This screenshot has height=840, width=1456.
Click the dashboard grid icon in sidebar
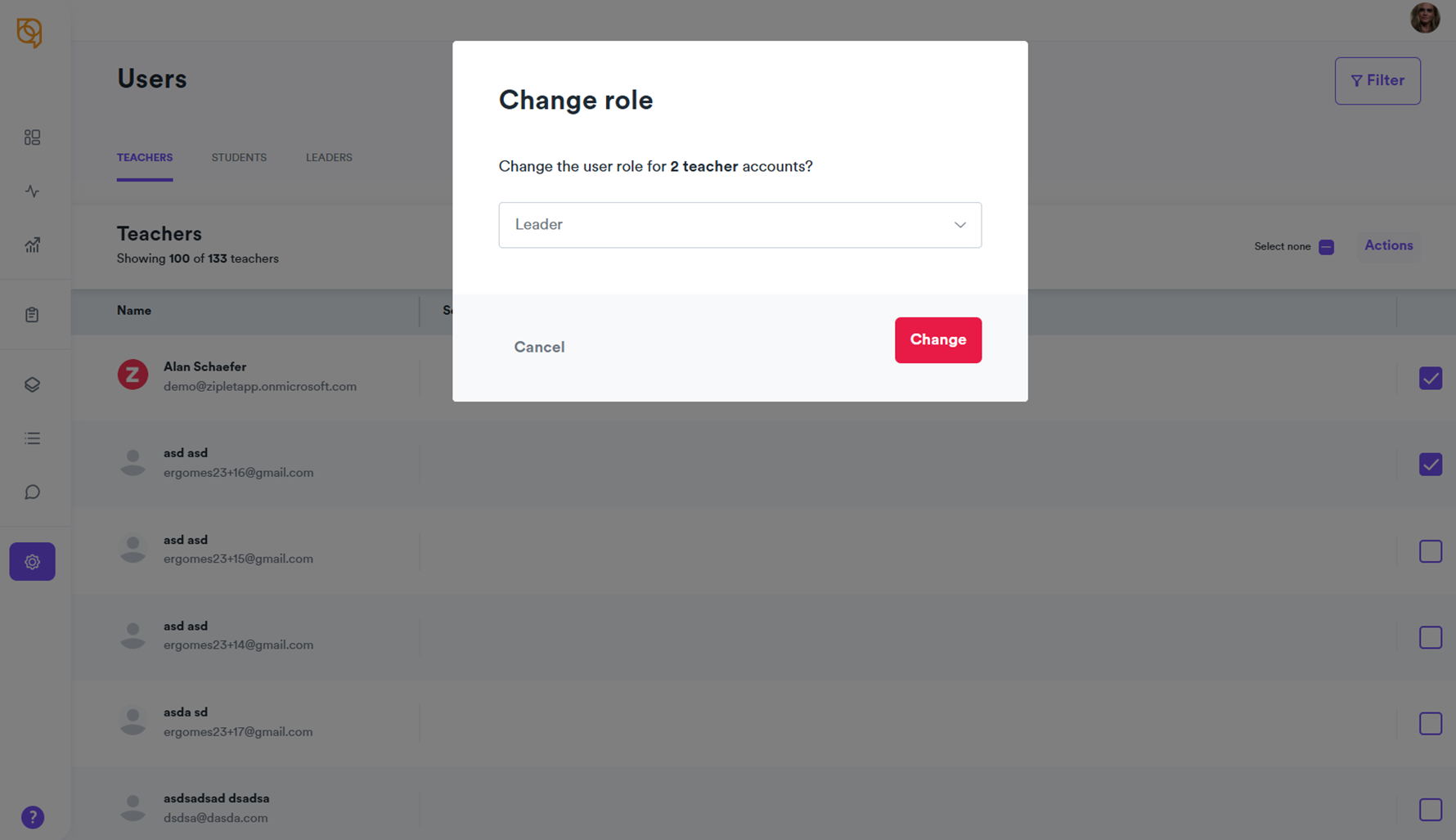click(x=32, y=137)
